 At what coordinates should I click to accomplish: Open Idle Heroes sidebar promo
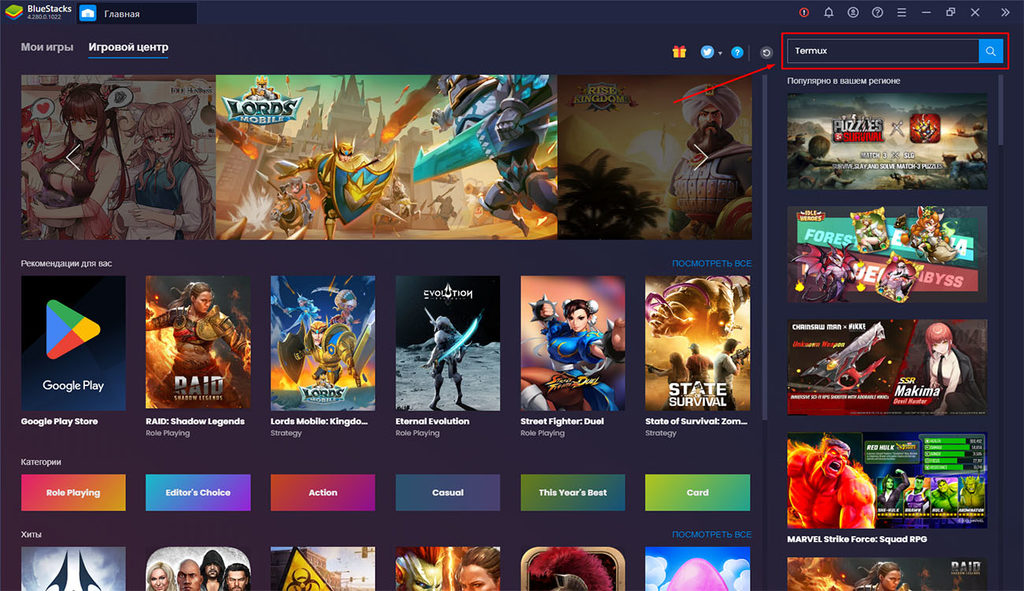887,254
